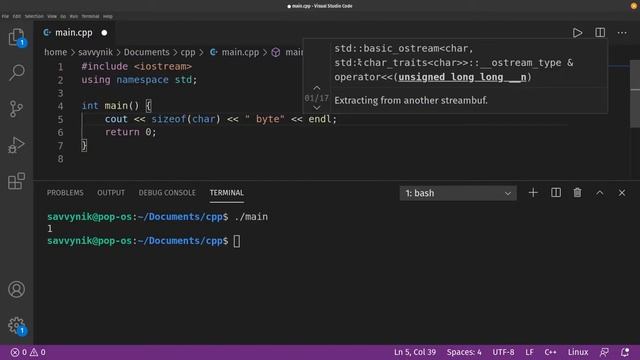
Task: Switch to the OUTPUT tab
Action: pyautogui.click(x=111, y=193)
